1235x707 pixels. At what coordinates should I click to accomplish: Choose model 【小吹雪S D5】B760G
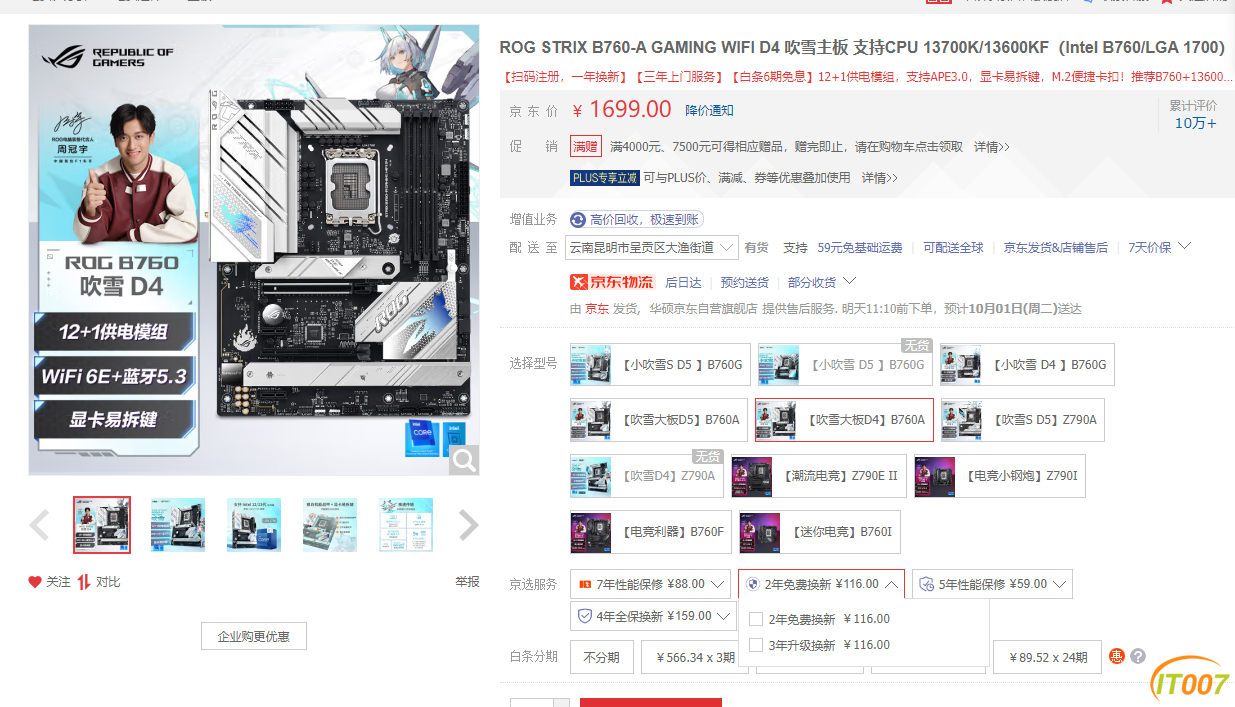point(659,365)
